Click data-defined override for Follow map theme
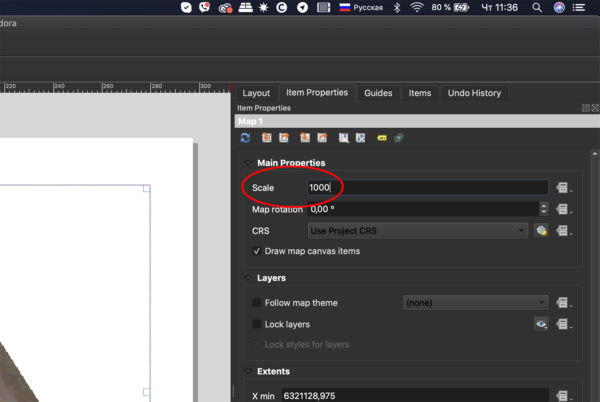 click(x=563, y=303)
